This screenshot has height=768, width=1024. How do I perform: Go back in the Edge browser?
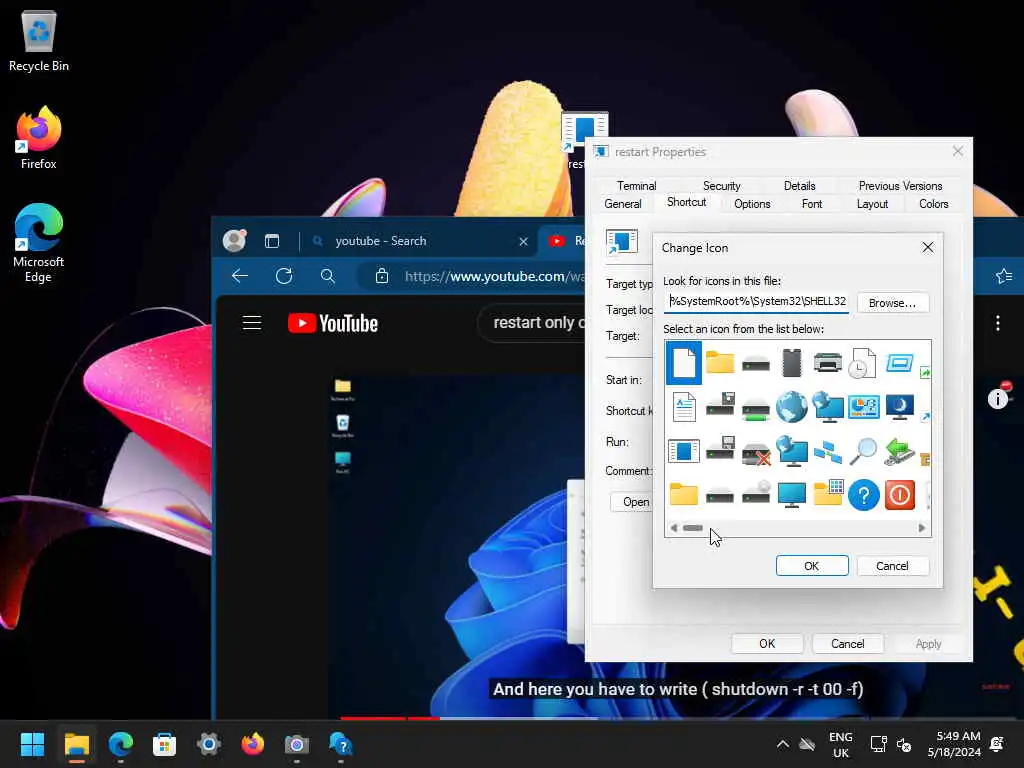pos(240,276)
